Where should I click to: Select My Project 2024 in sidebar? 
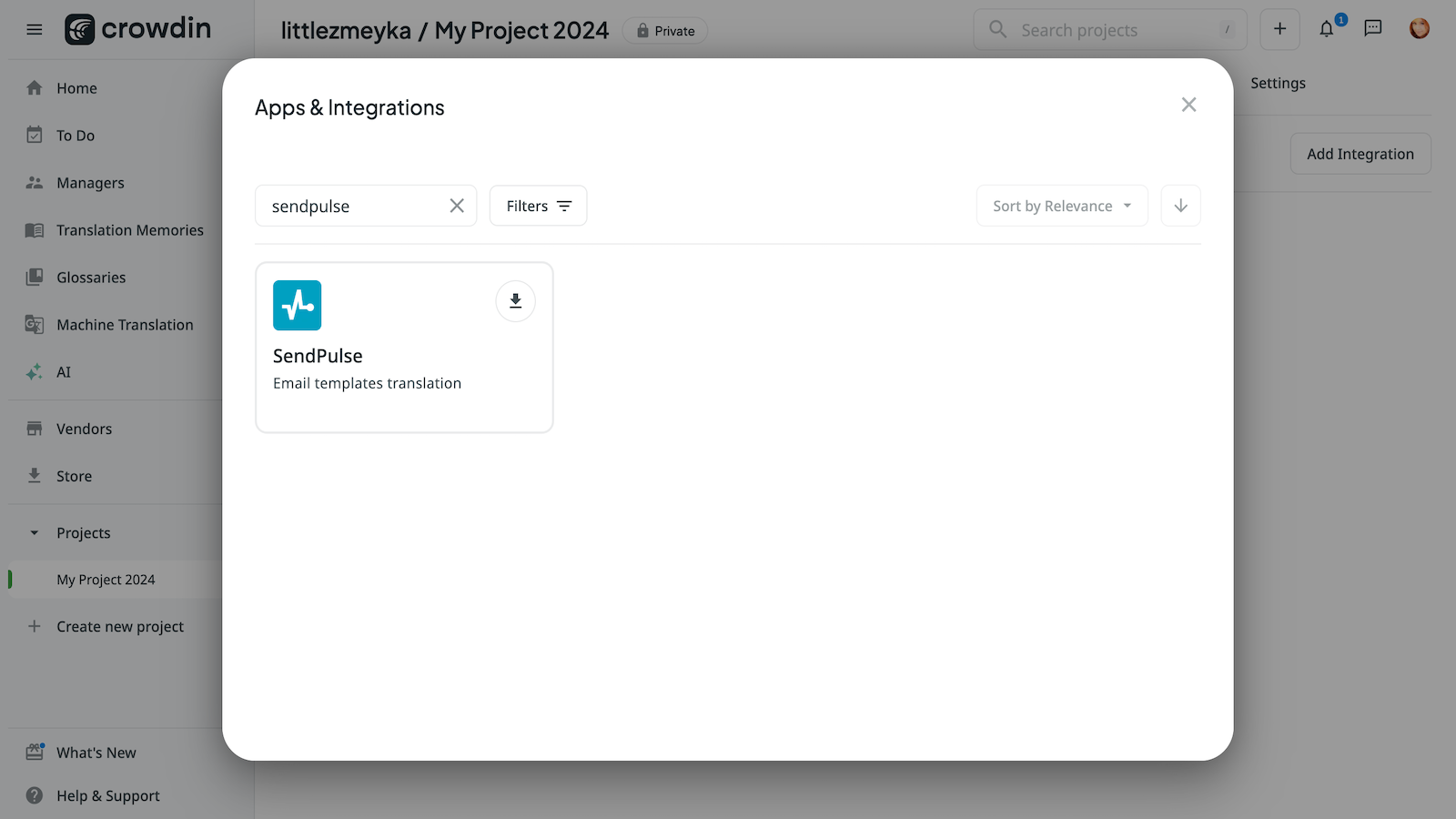[106, 580]
